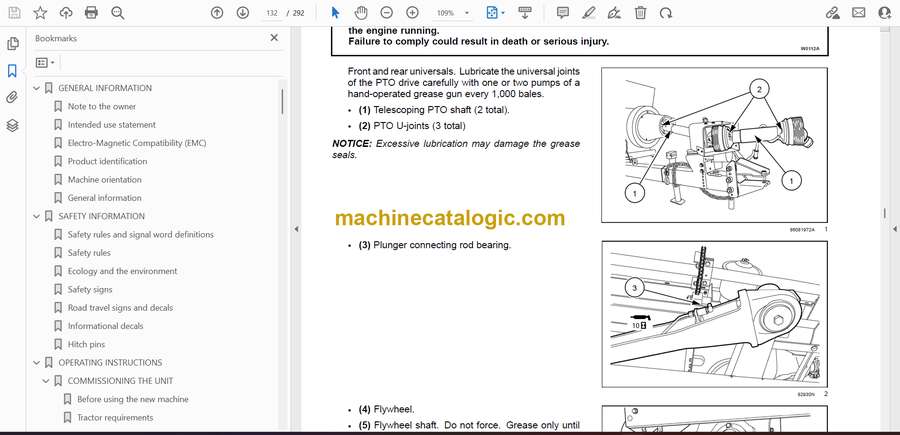Collapse the SAFETY INFORMATION bookmark section
The image size is (900, 435).
pos(37,216)
